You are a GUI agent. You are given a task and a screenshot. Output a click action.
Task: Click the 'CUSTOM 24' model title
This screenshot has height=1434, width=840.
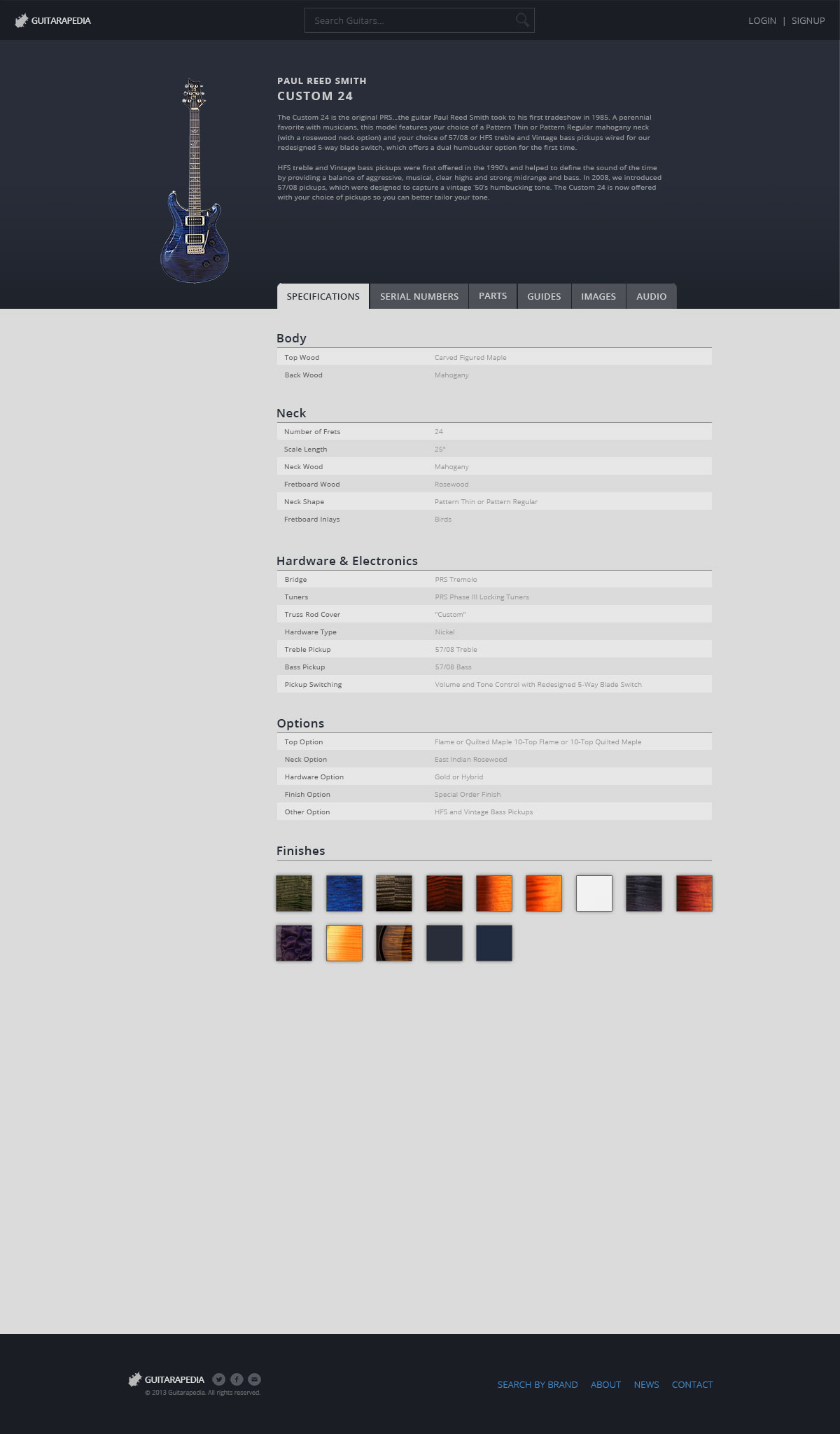[315, 96]
